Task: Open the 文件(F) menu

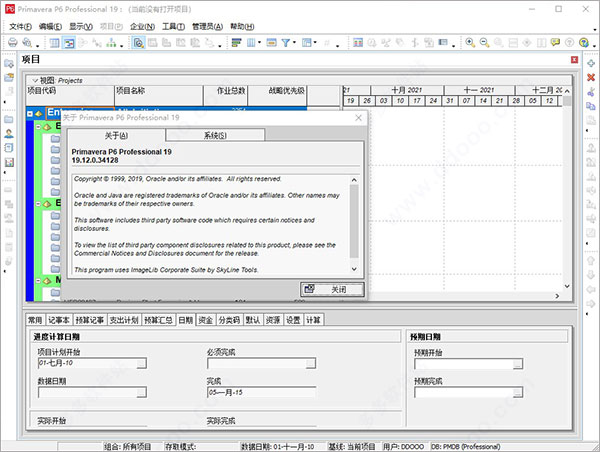Action: (x=20, y=26)
